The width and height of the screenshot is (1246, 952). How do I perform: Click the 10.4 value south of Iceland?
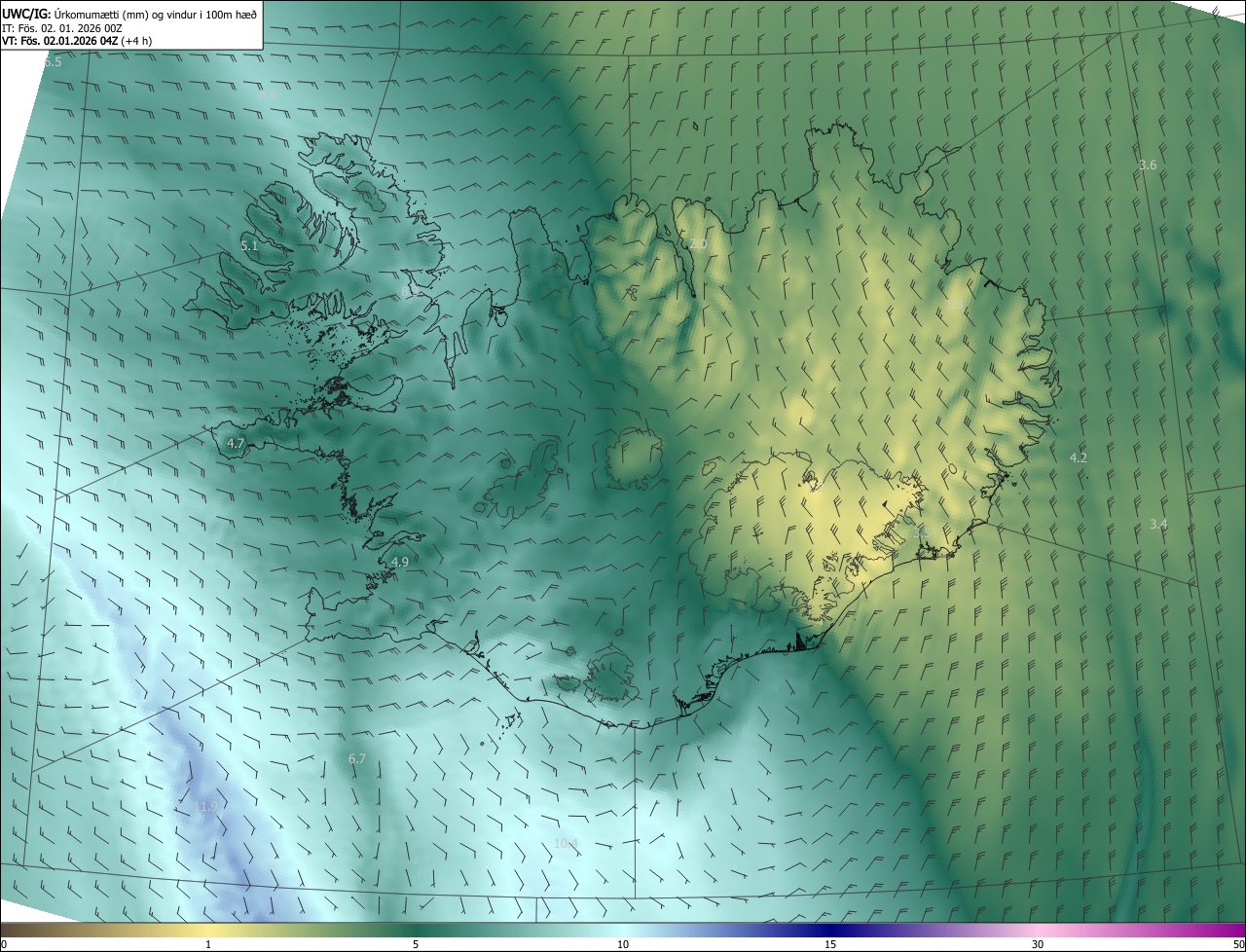567,844
